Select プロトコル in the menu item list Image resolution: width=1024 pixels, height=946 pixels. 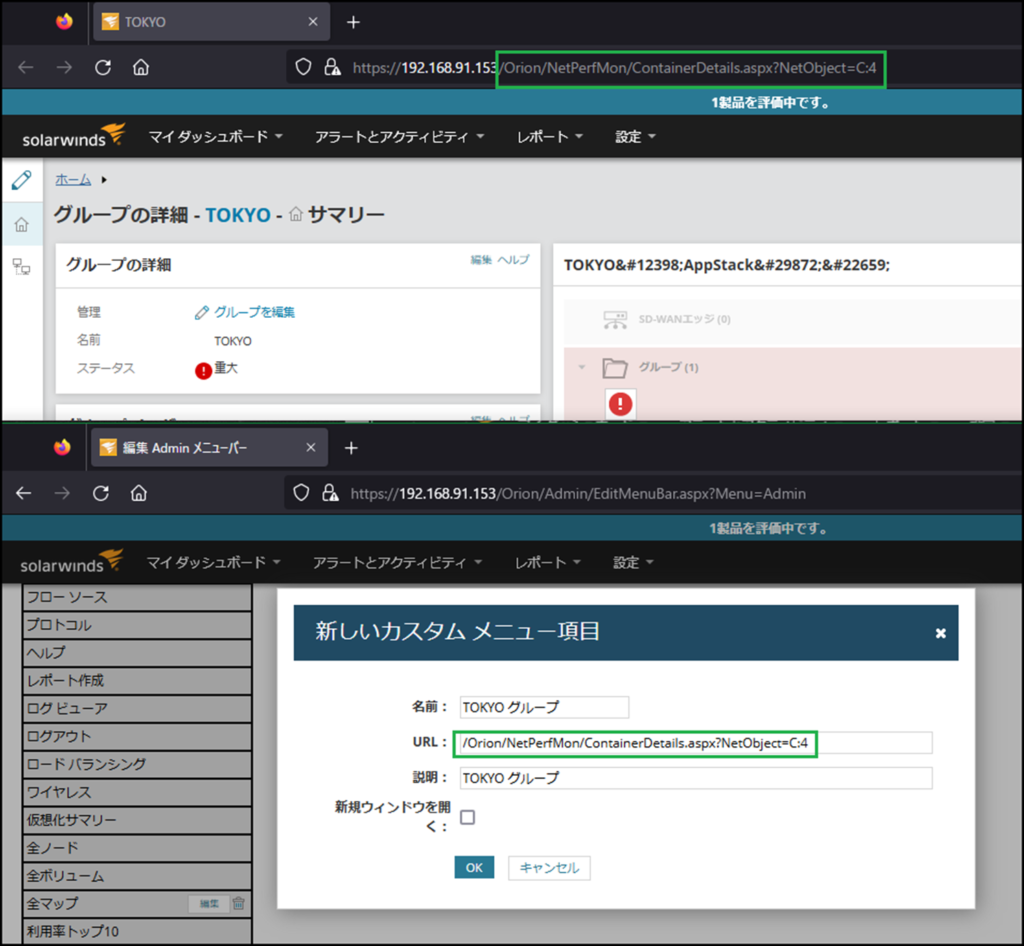[137, 625]
